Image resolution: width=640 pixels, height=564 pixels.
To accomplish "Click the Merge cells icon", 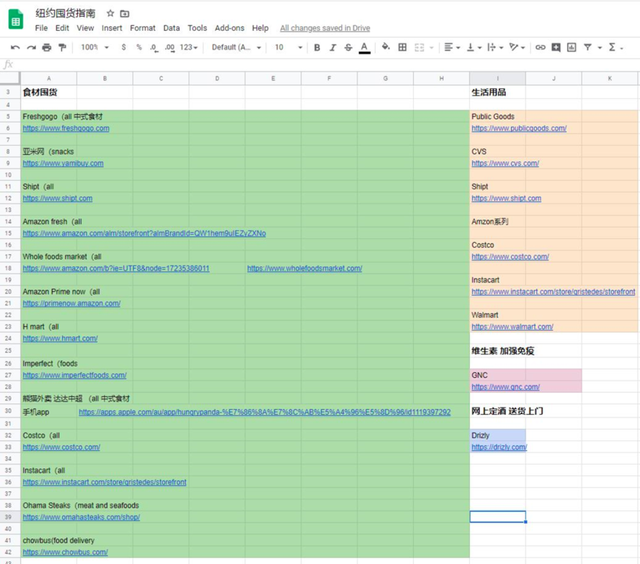I will (419, 48).
